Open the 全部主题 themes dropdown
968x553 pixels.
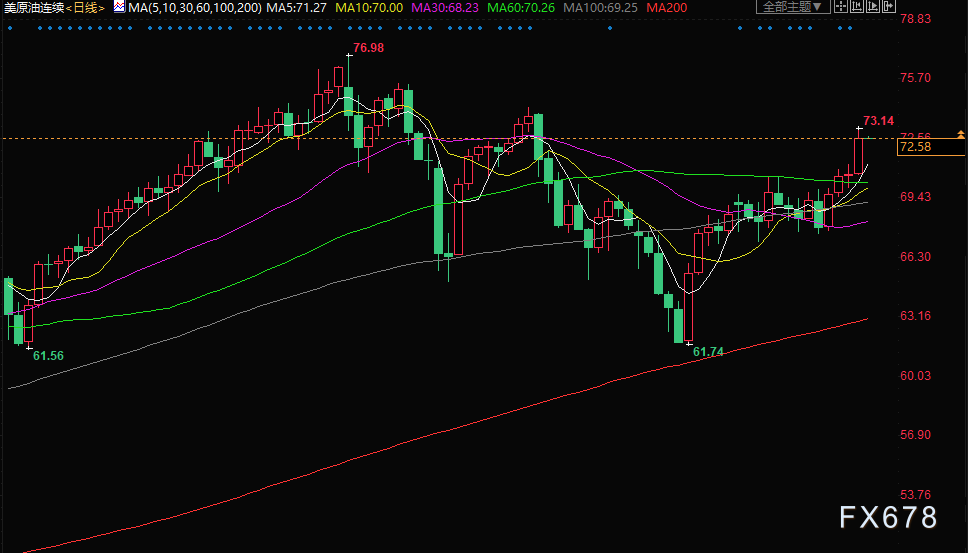(x=793, y=7)
